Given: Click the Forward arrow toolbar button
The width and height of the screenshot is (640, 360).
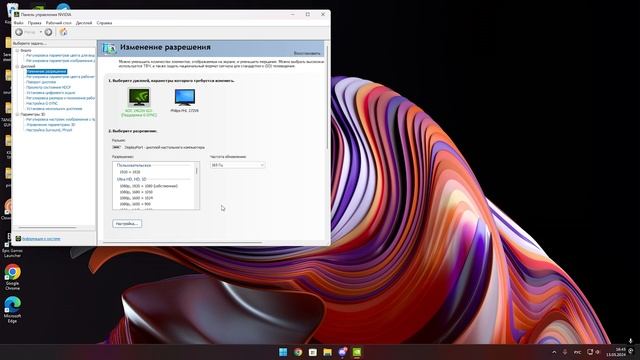Looking at the screenshot, I should pos(48,32).
